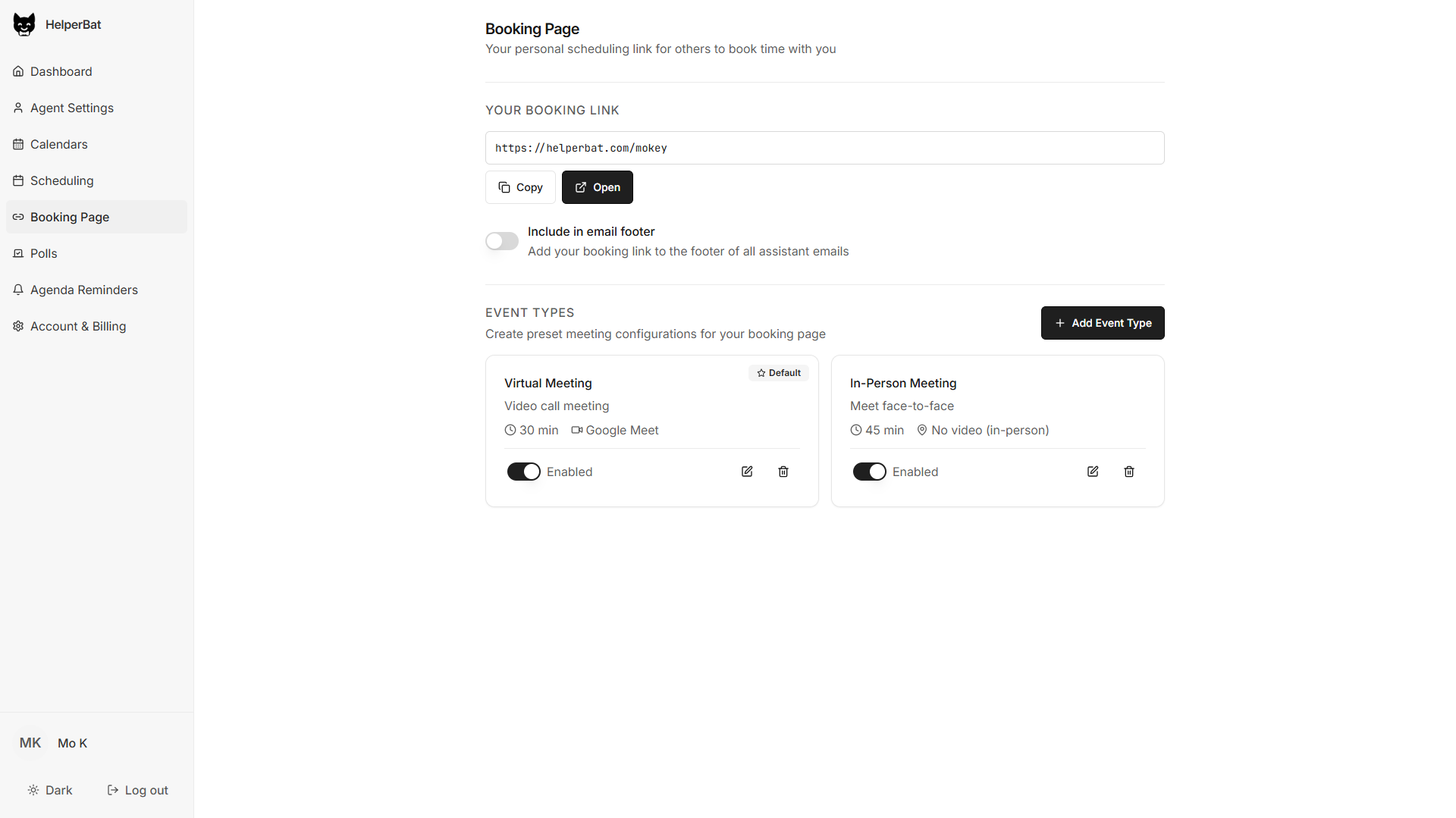Image resolution: width=1456 pixels, height=818 pixels.
Task: Click the Default badge on Virtual Meeting
Action: (x=778, y=372)
